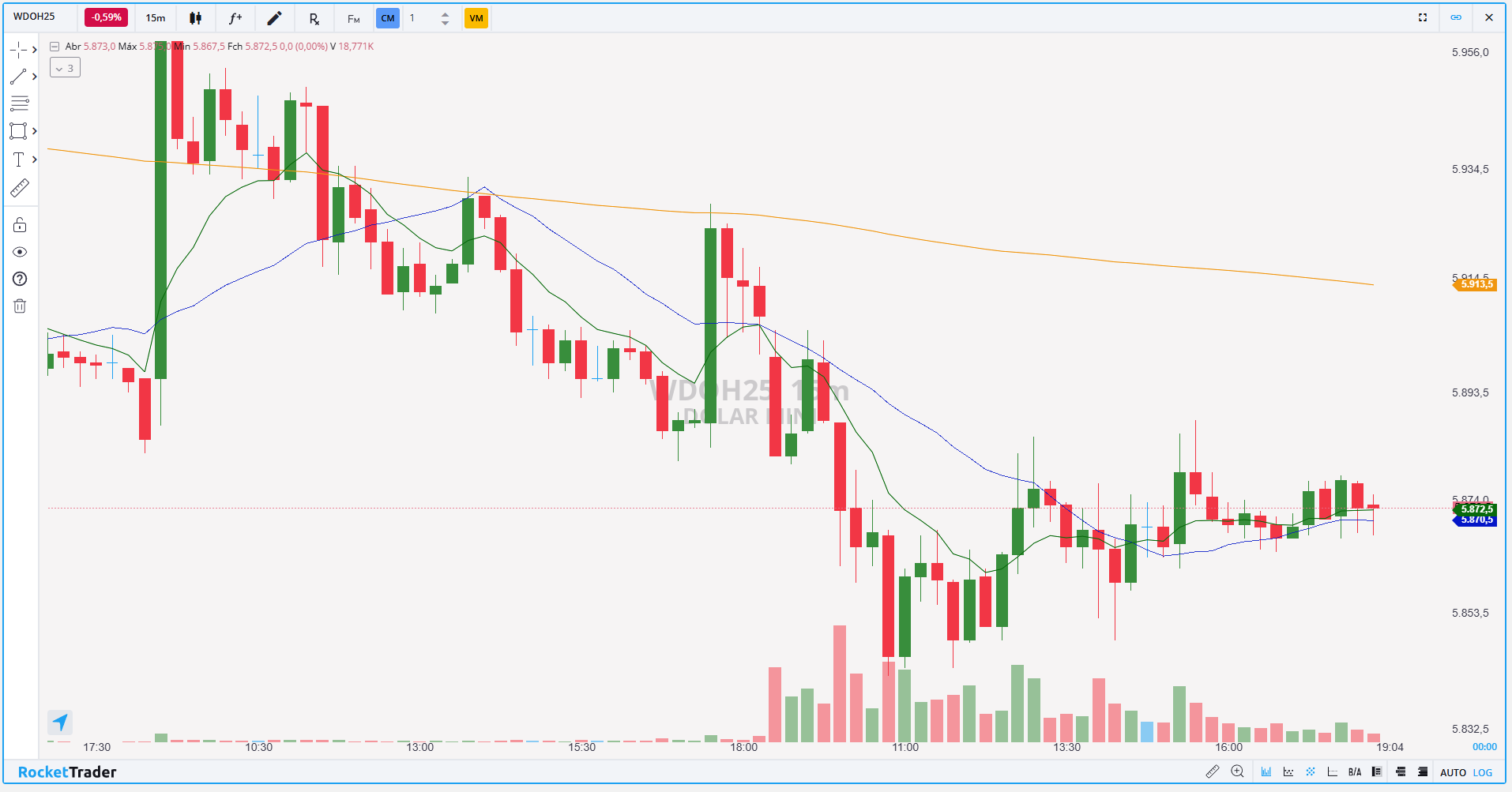The width and height of the screenshot is (1512, 792).
Task: Click the yellow VM button
Action: coord(476,18)
